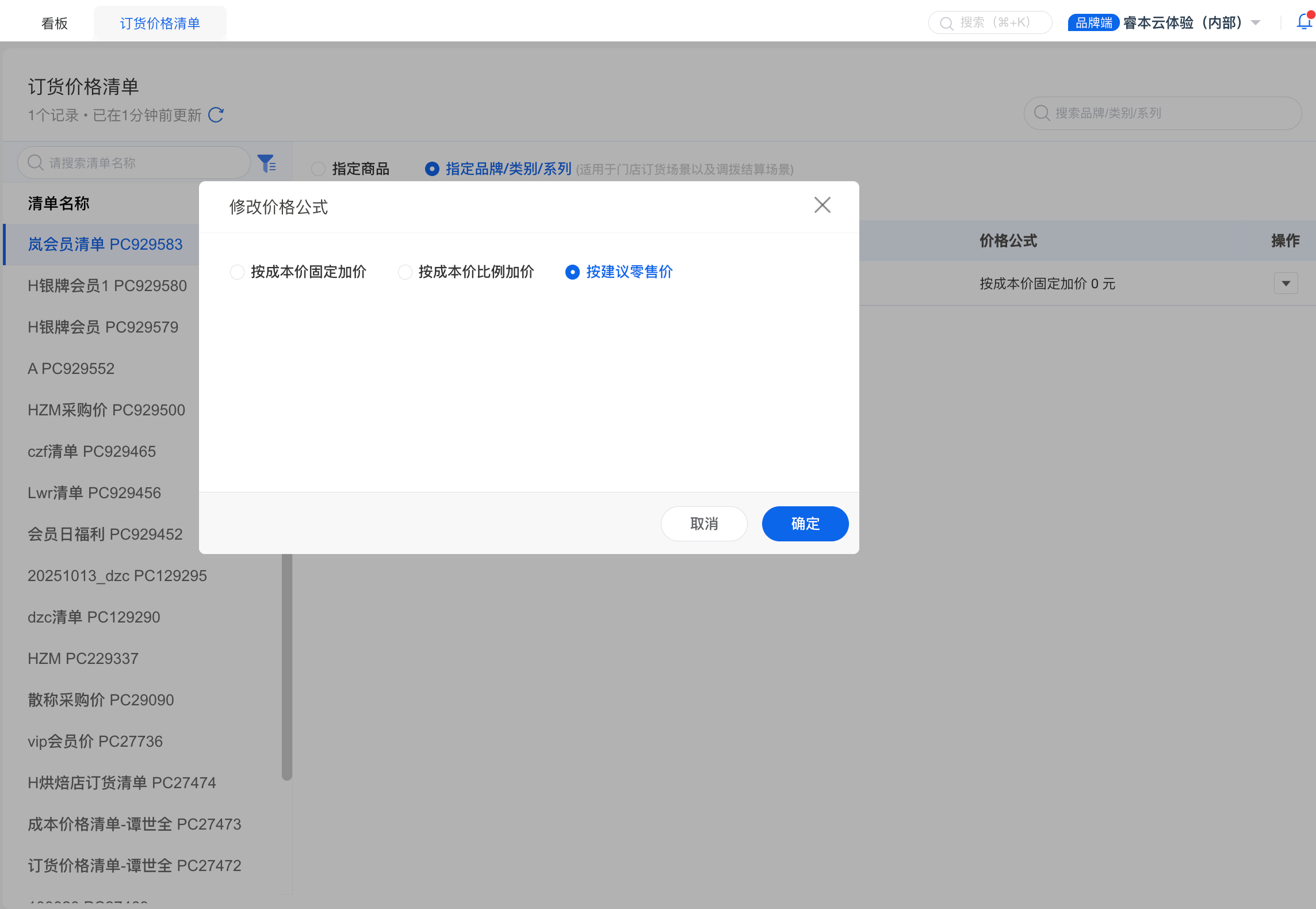Select the 指定商品 radio button

coord(318,169)
